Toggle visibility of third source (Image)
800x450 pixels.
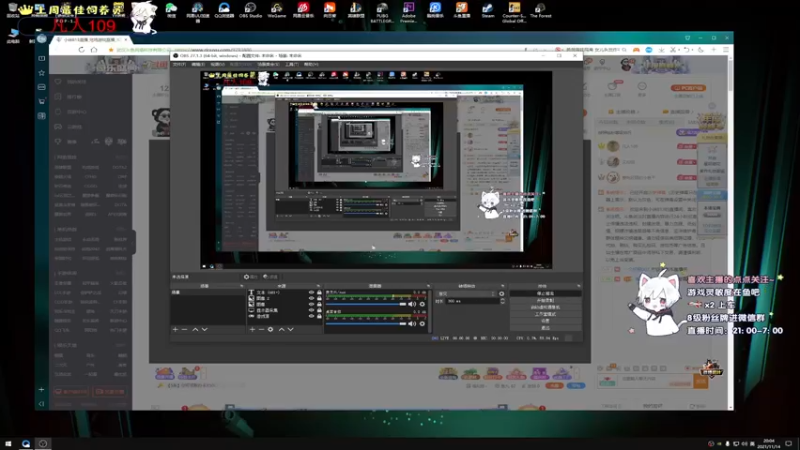(x=311, y=304)
